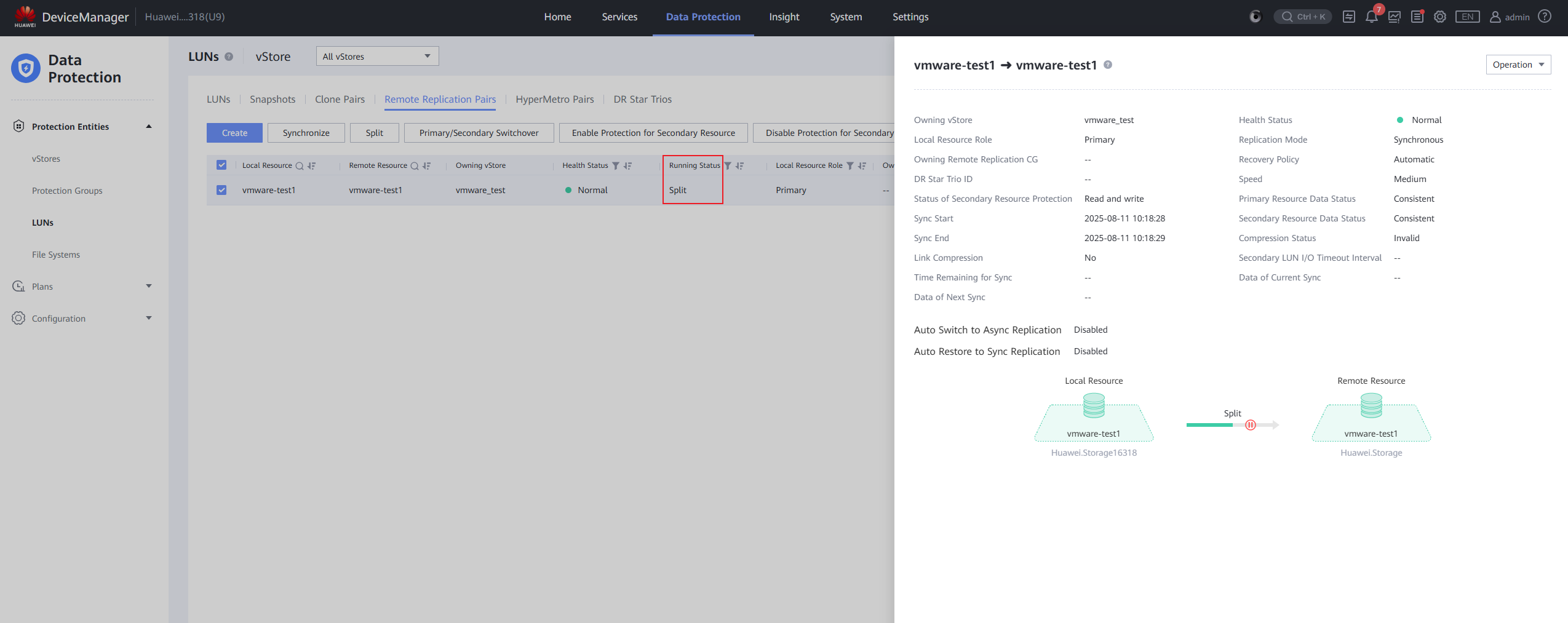This screenshot has width=1568, height=623.
Task: Switch language via the EN icon
Action: [x=1467, y=17]
